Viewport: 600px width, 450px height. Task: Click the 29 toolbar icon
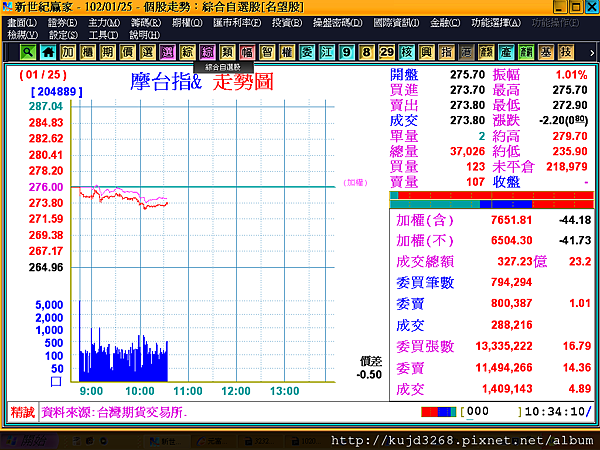coord(386,52)
